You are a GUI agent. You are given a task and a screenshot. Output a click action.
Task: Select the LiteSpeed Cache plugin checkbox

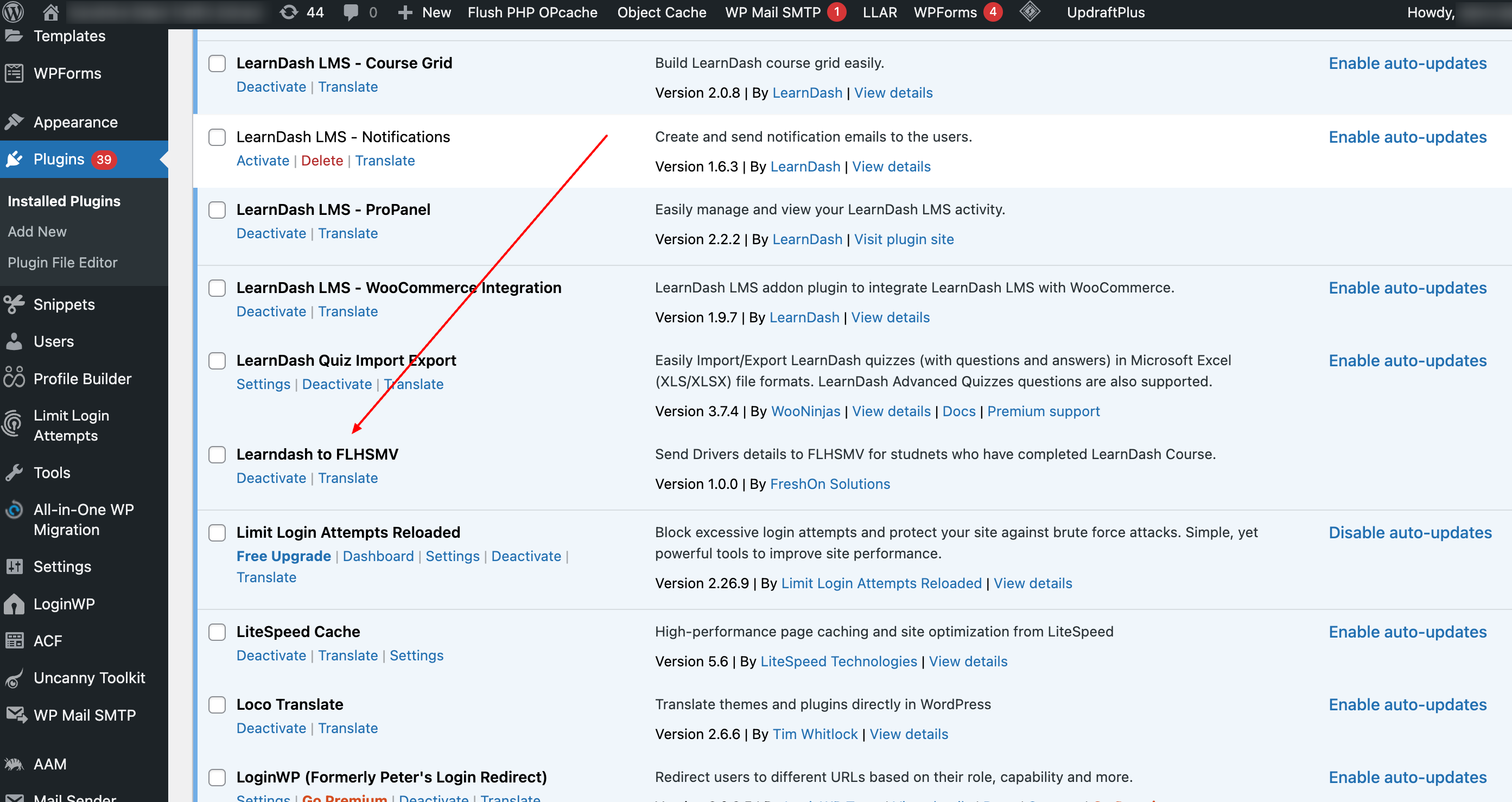(x=217, y=632)
